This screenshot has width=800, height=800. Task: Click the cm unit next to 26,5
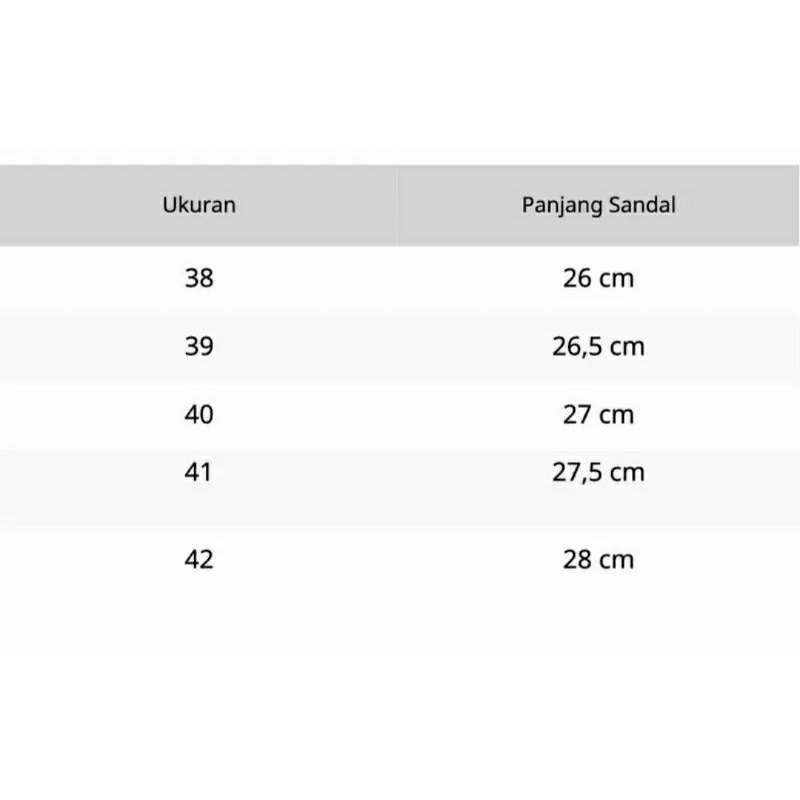627,347
